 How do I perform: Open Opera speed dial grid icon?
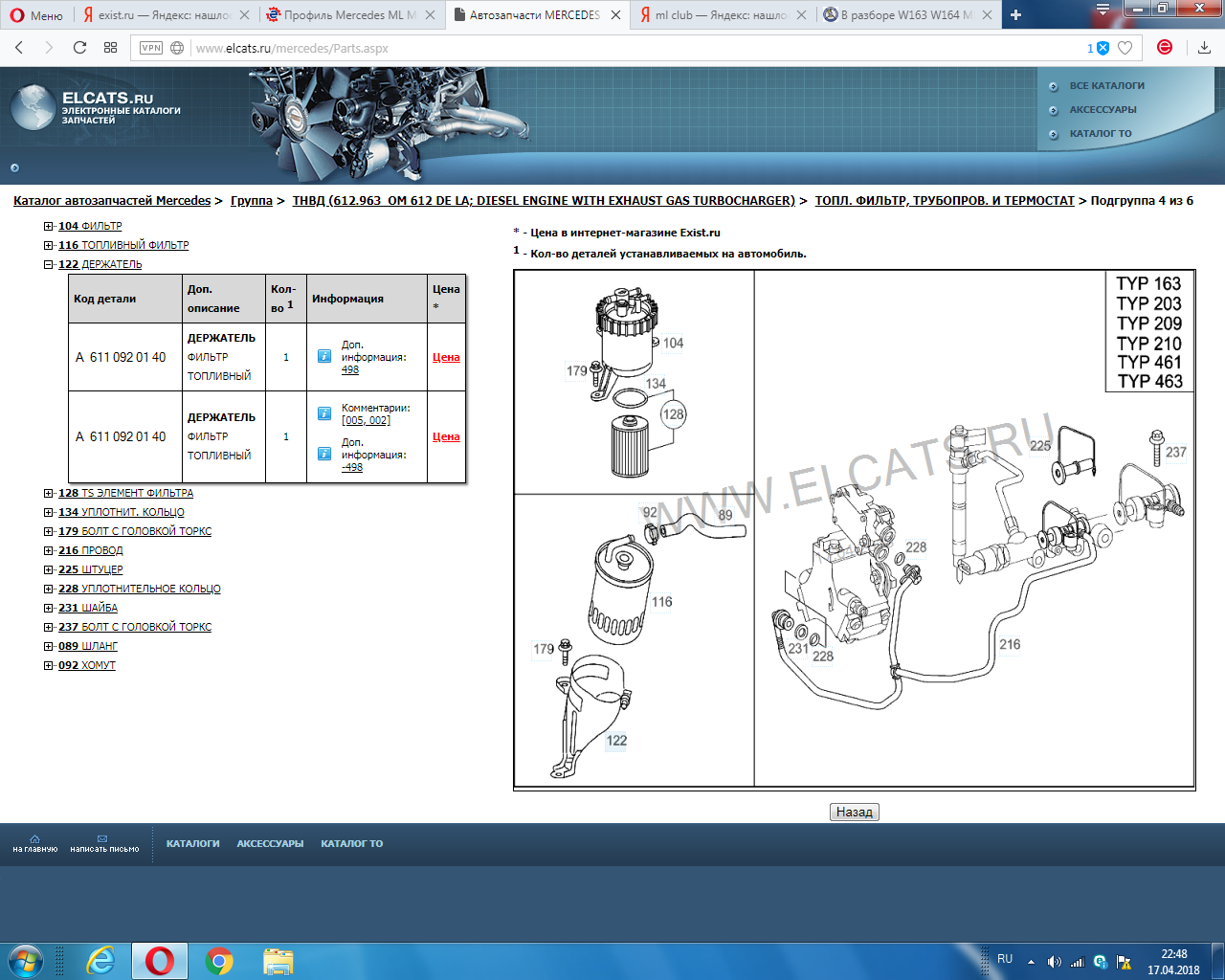click(110, 48)
